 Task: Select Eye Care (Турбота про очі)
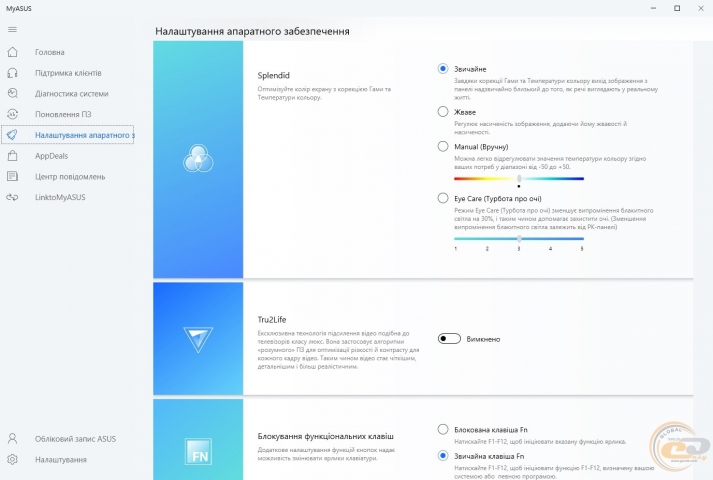(443, 198)
